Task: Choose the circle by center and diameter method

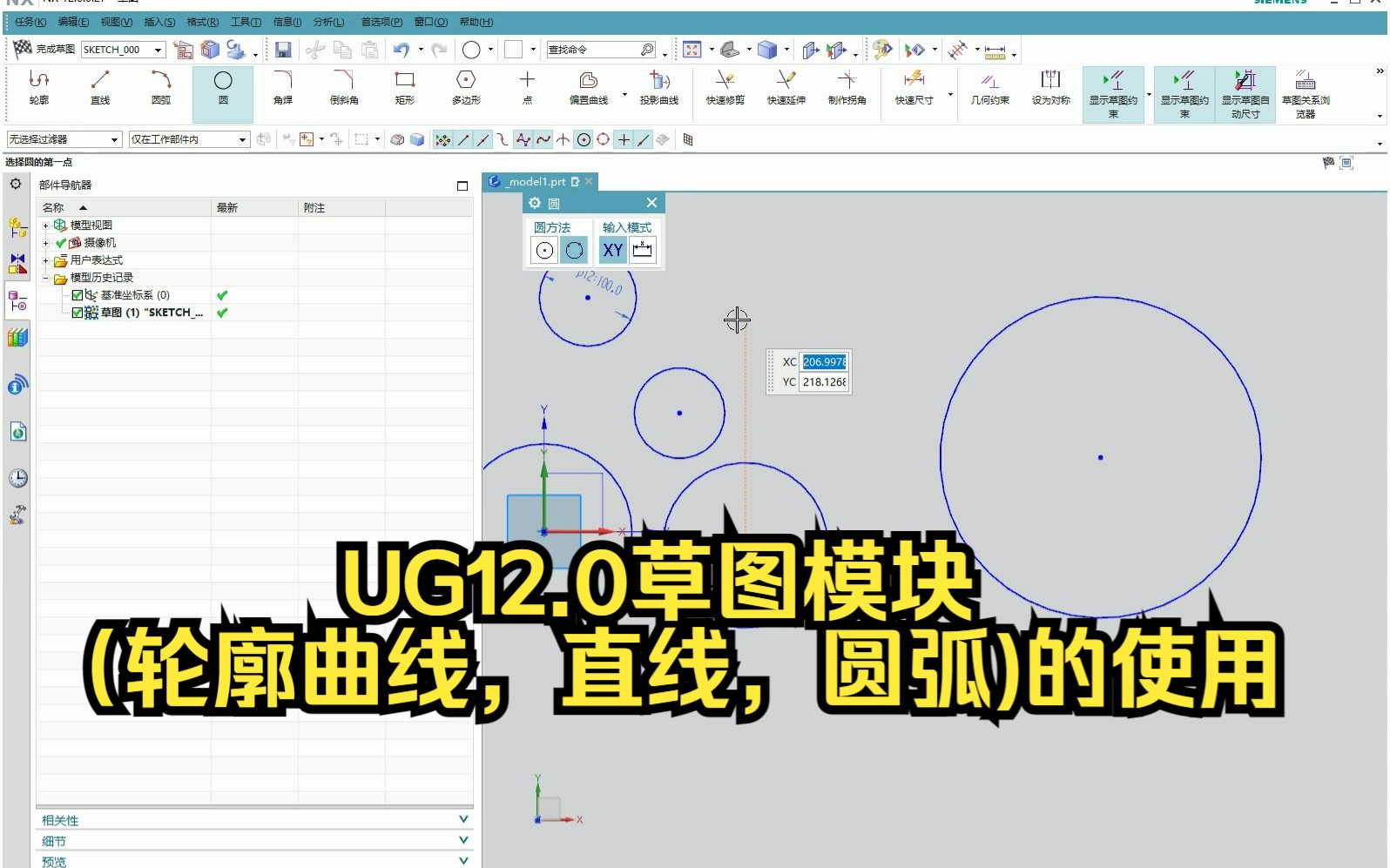Action: (544, 251)
